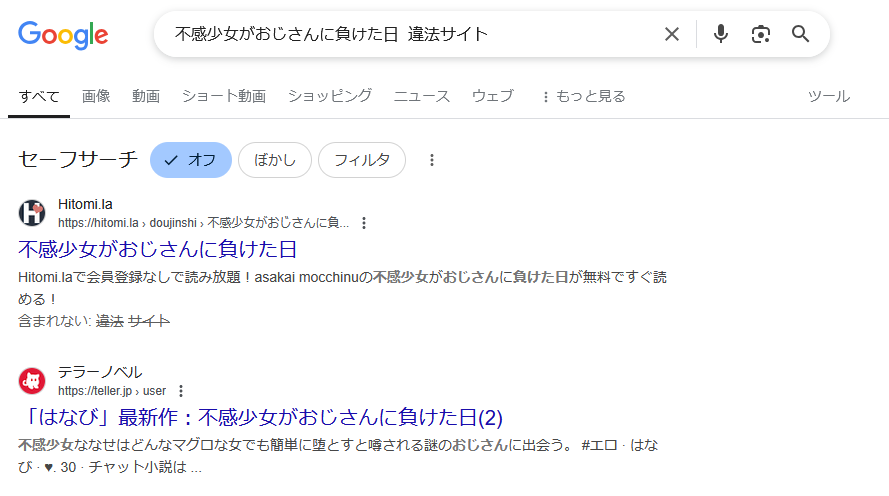Clear the search box with the X icon
The width and height of the screenshot is (889, 496).
point(672,34)
